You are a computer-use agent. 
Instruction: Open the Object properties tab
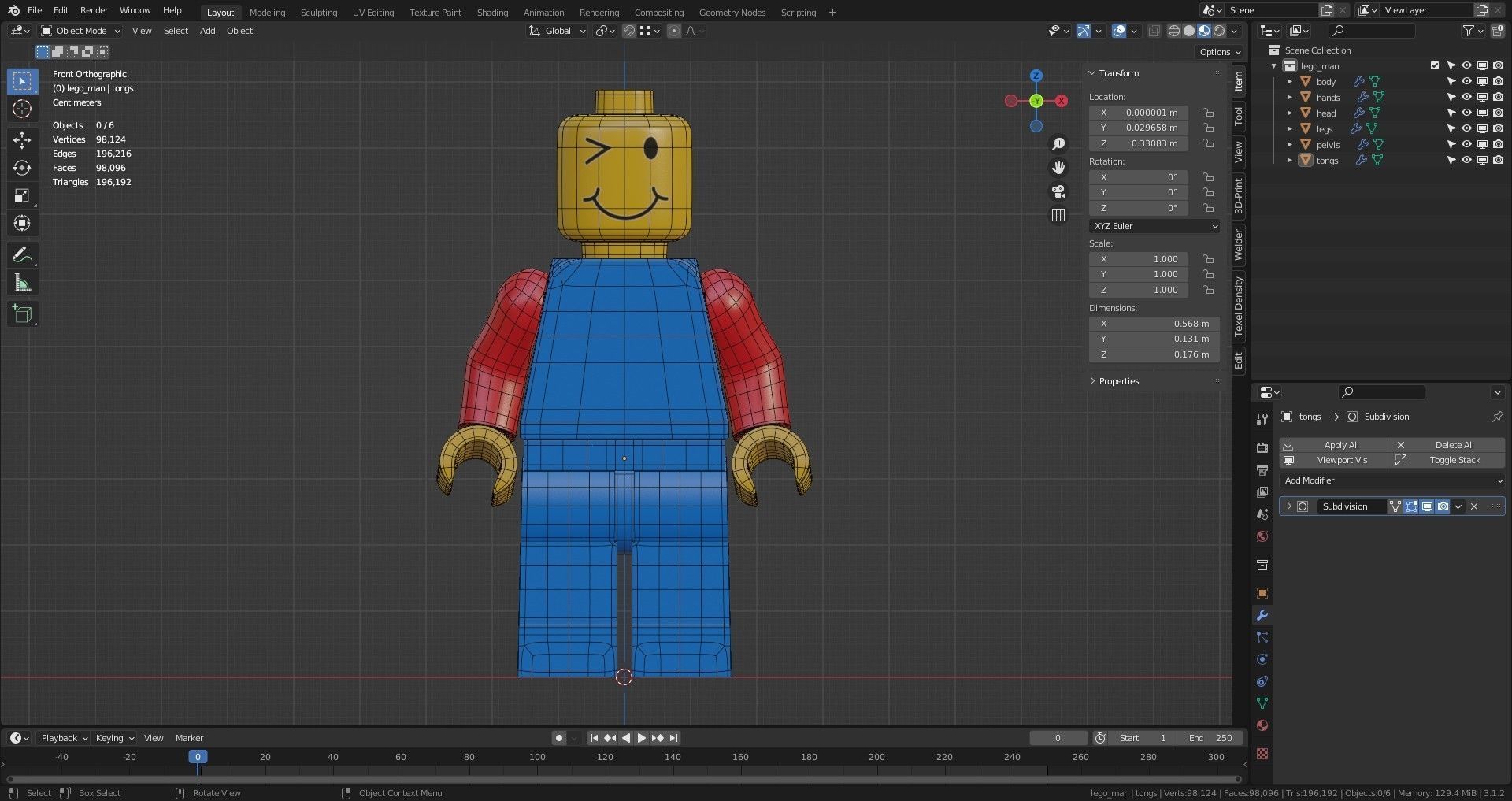pos(1262,593)
